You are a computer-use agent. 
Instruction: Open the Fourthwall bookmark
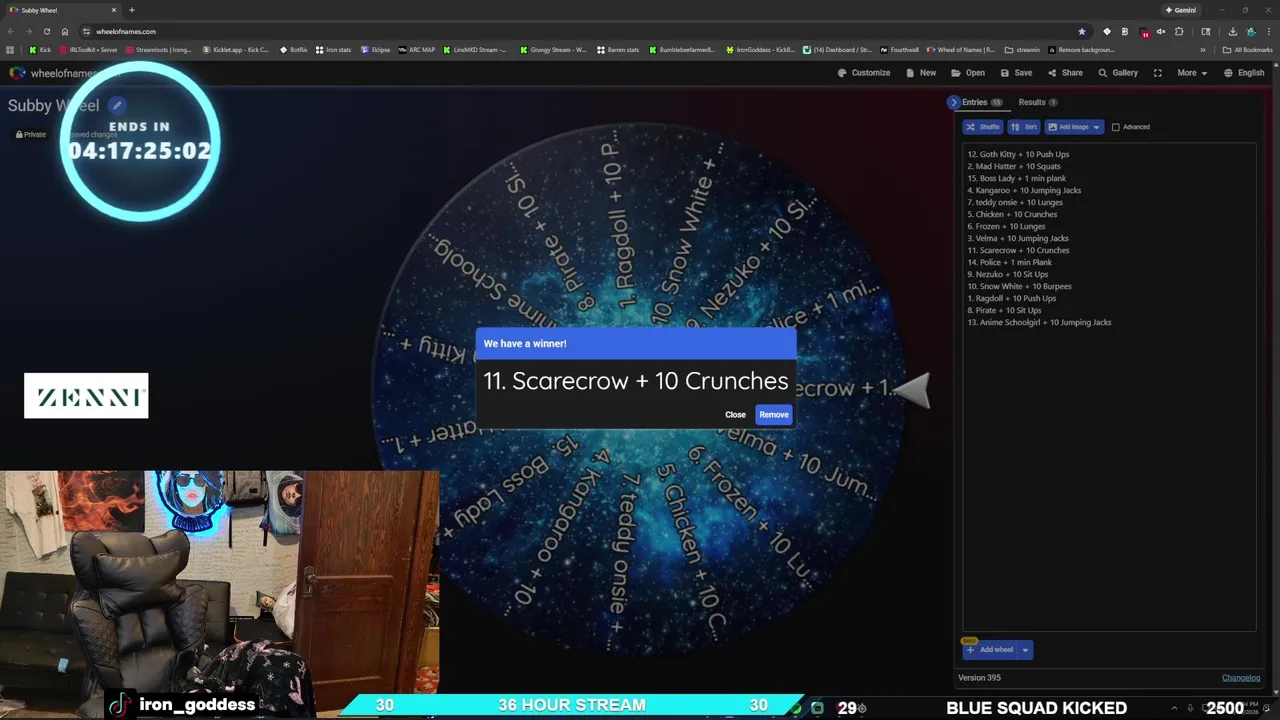coord(898,49)
